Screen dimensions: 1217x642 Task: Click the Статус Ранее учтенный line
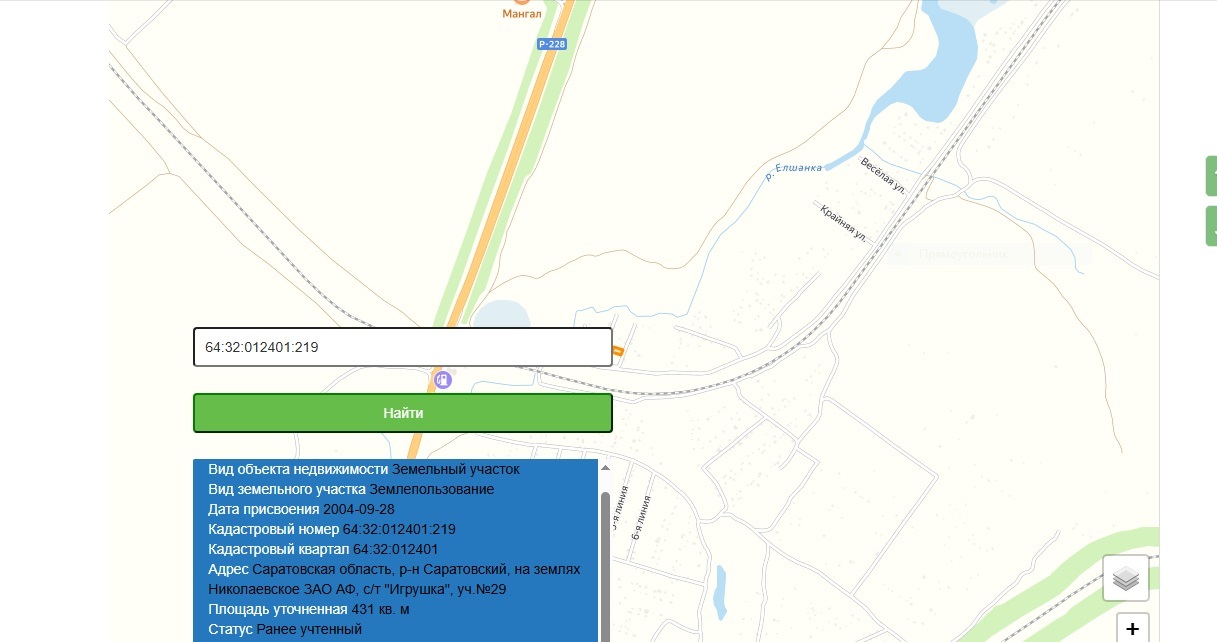click(x=285, y=629)
